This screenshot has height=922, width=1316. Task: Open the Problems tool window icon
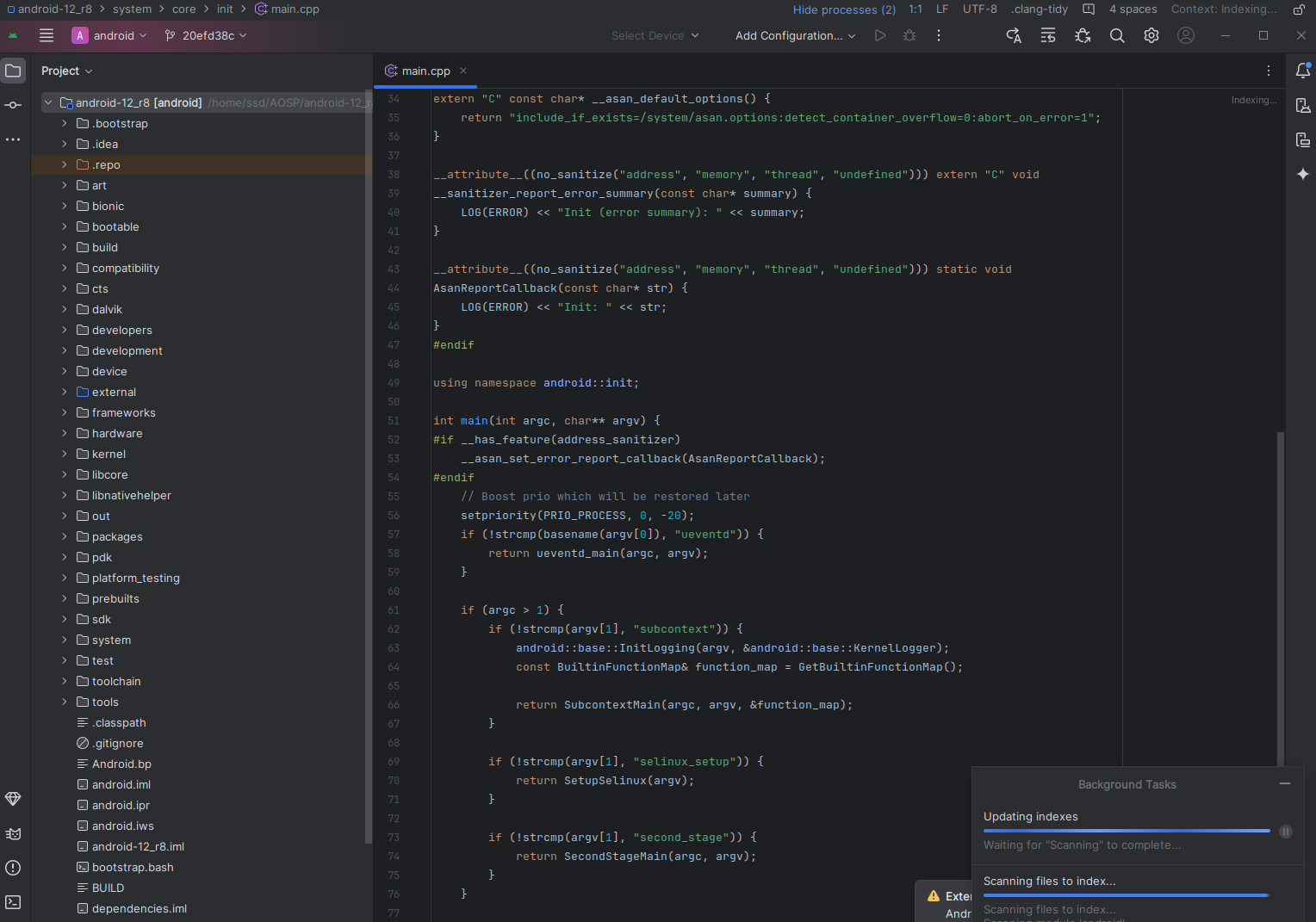click(13, 868)
